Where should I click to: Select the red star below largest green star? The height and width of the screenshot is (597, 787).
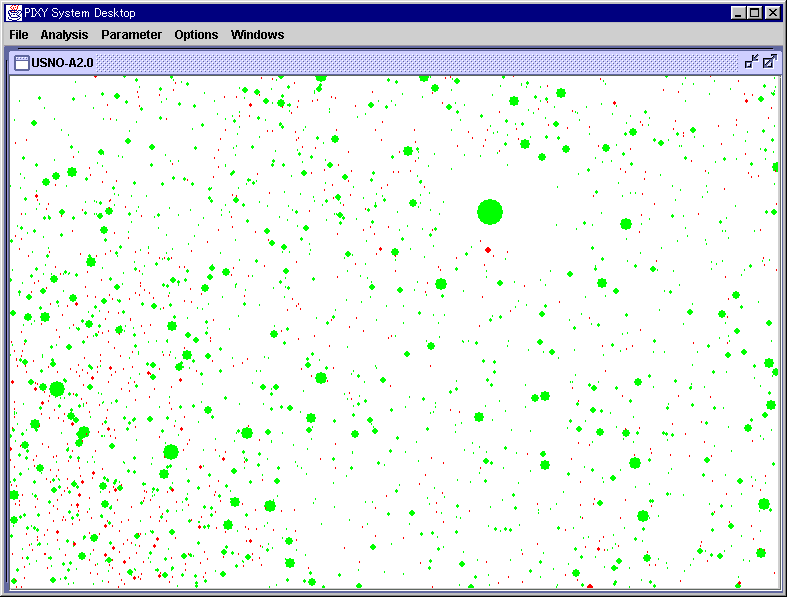click(x=488, y=250)
